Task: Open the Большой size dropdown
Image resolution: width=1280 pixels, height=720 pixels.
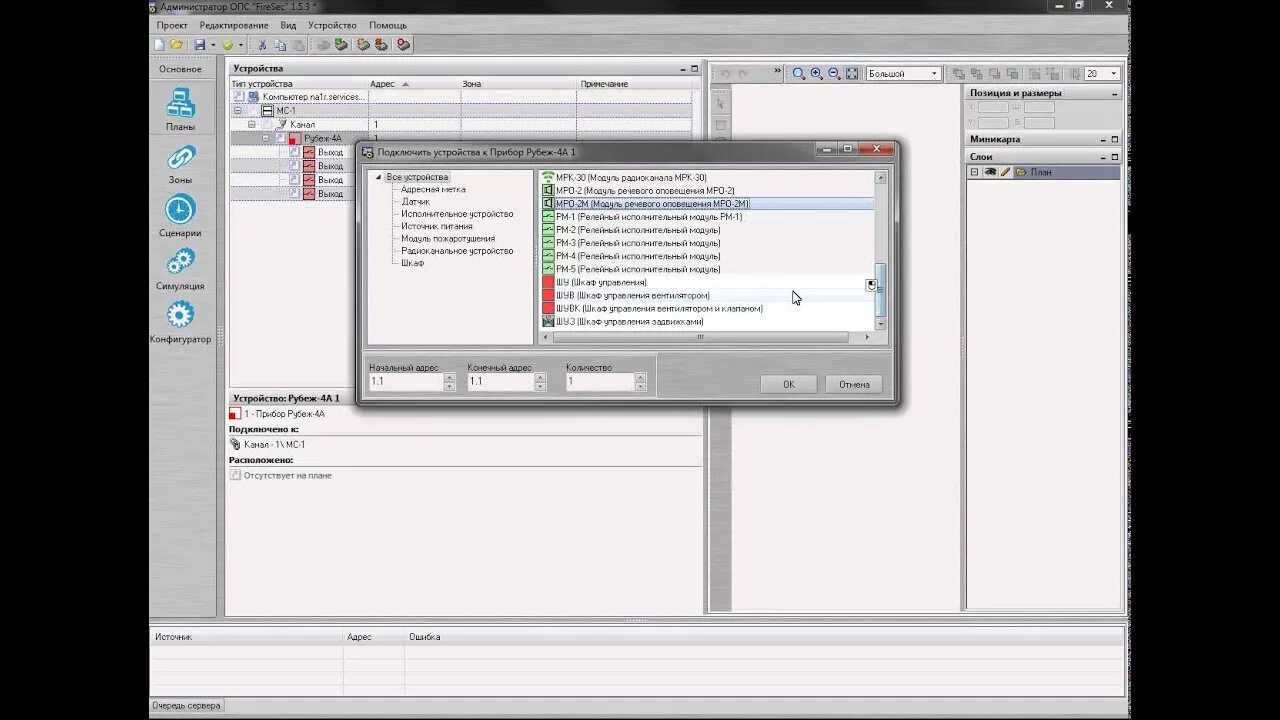Action: pyautogui.click(x=936, y=73)
